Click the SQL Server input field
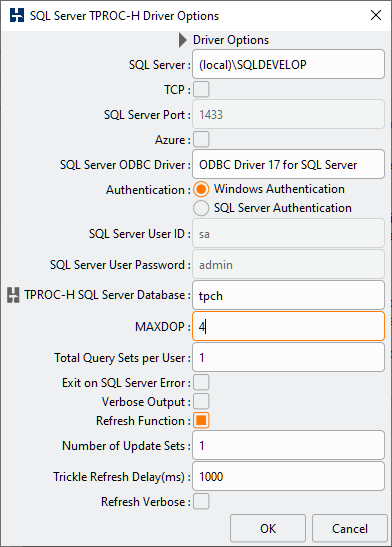This screenshot has height=547, width=392. (x=288, y=64)
